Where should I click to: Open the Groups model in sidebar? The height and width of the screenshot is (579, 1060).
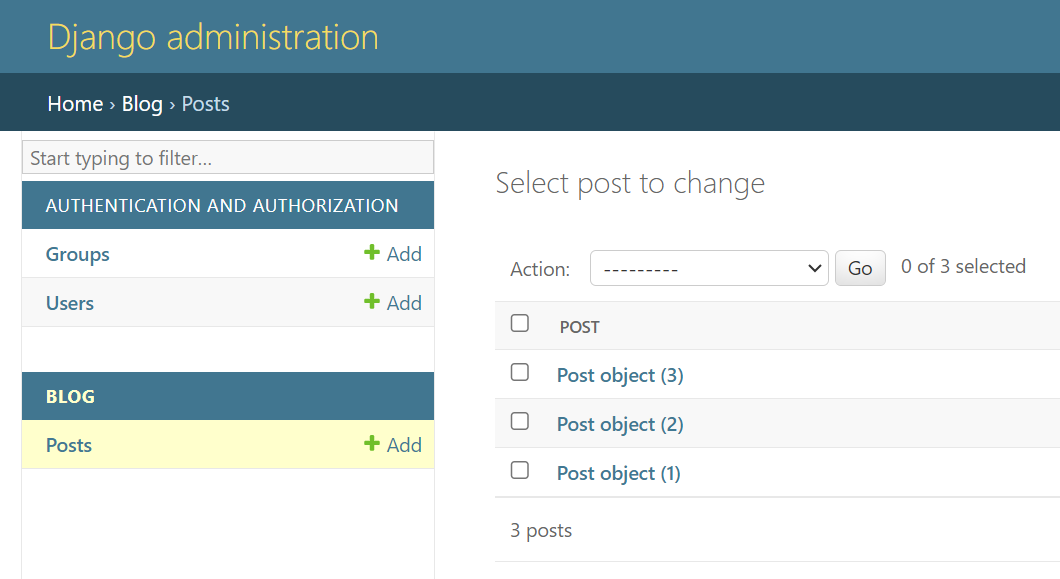(x=78, y=254)
